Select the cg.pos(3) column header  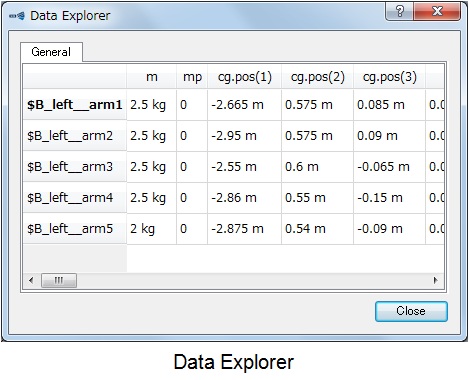pos(389,77)
